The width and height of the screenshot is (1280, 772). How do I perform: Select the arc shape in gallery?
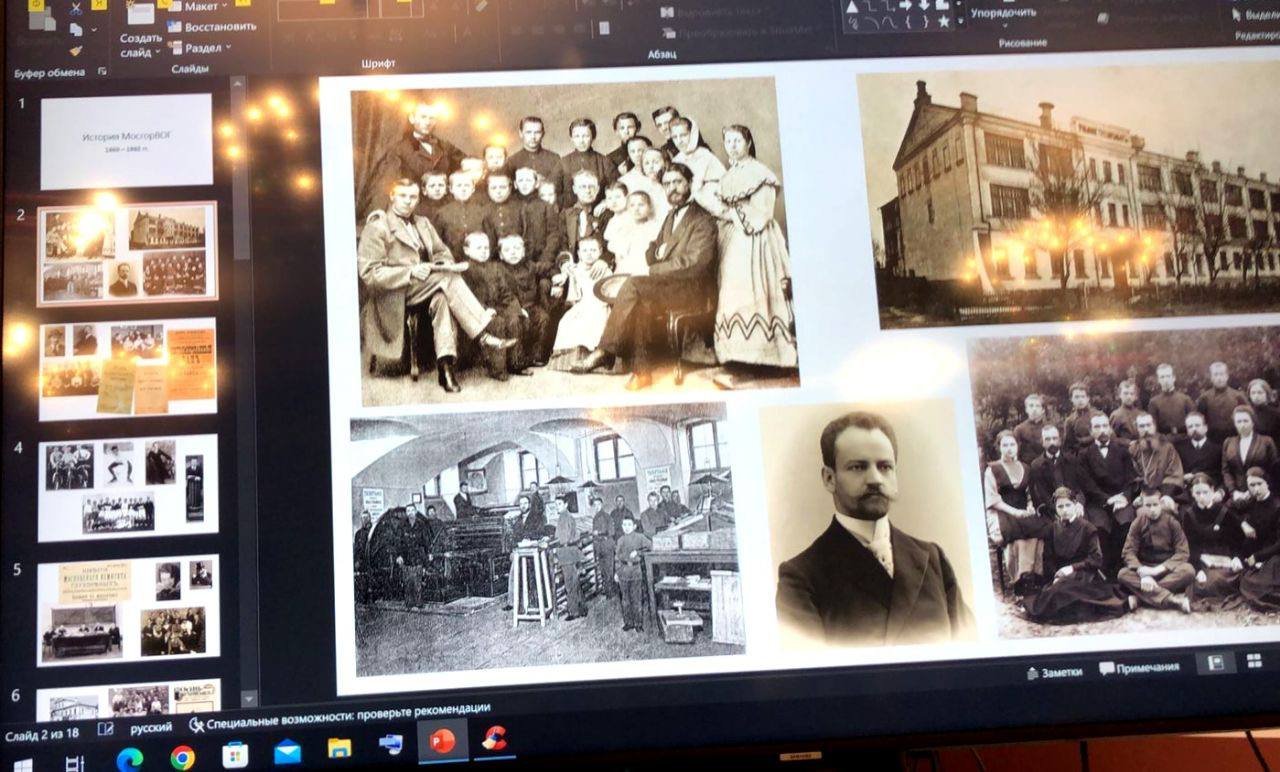coord(872,22)
